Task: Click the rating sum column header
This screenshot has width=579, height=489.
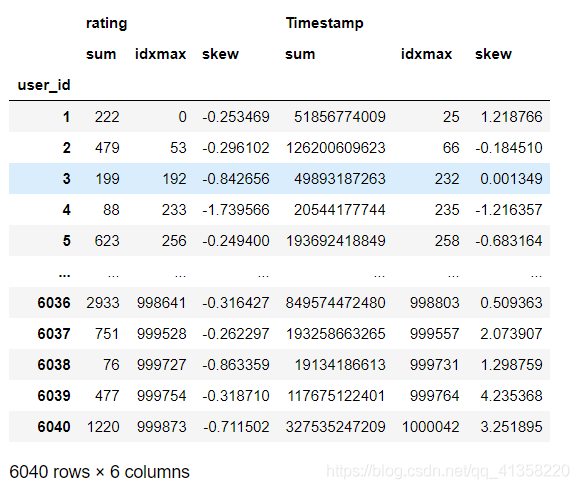Action: (x=101, y=54)
